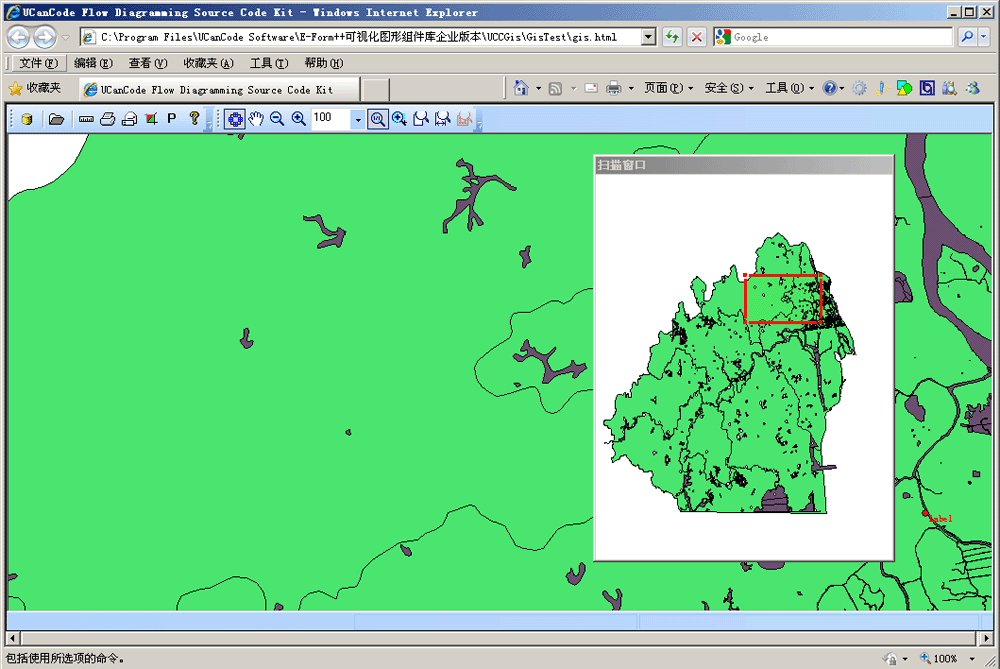
Task: Toggle the zoom-to-100% magnifier button
Action: coord(378,119)
